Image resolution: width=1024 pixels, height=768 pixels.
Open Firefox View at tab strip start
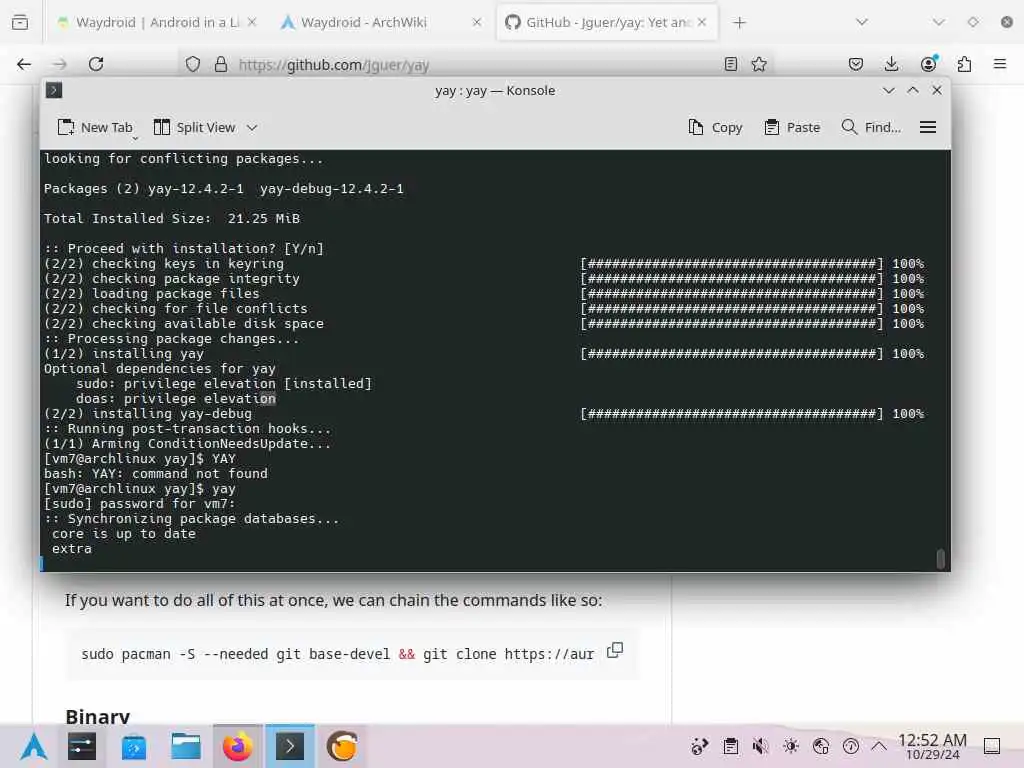[x=20, y=22]
